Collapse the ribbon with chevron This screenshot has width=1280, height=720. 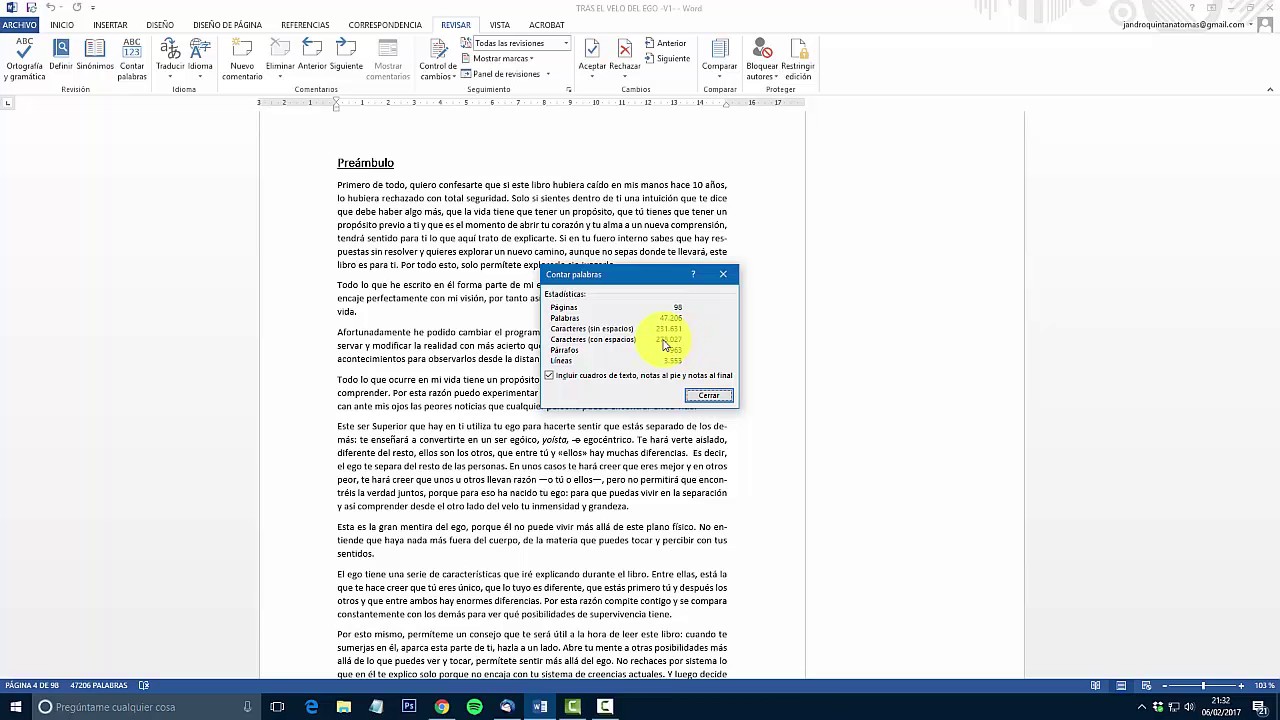coord(1268,89)
